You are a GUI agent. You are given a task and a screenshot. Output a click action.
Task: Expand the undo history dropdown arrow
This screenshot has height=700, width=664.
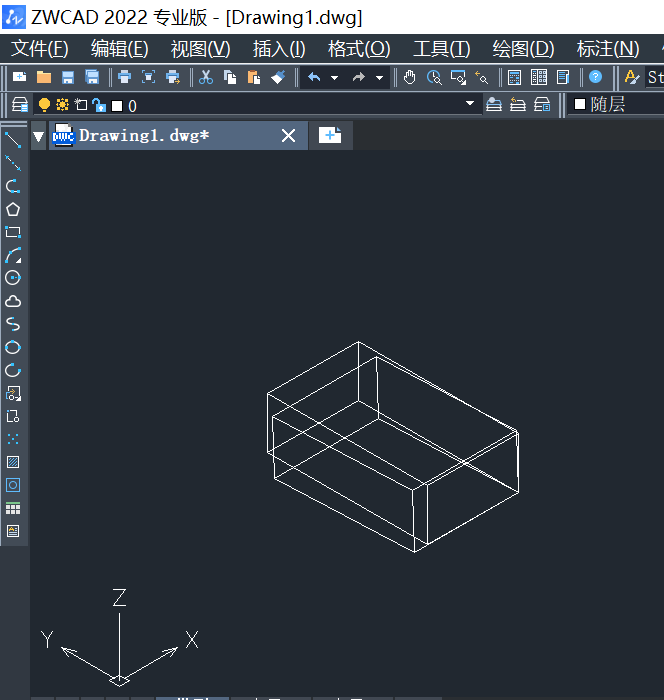click(x=334, y=78)
